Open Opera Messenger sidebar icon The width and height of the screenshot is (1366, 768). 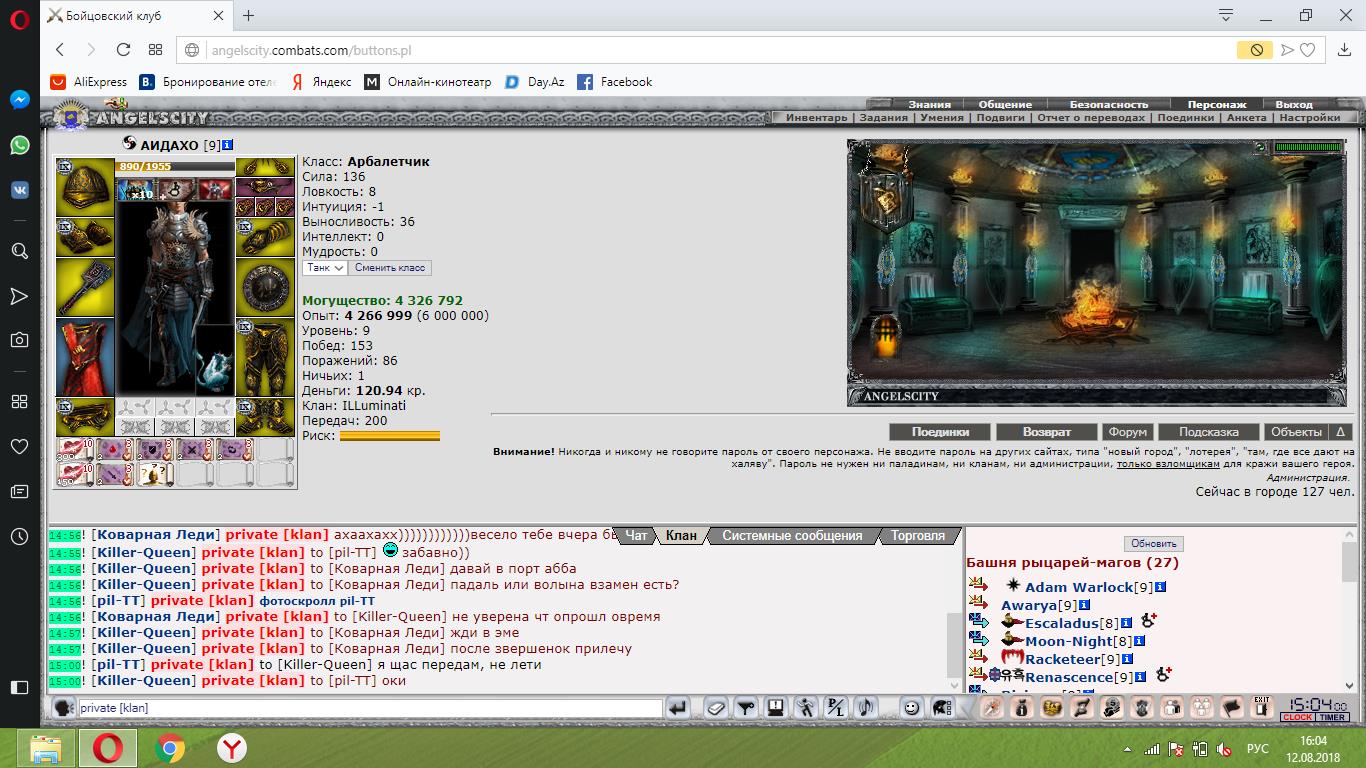pos(19,100)
